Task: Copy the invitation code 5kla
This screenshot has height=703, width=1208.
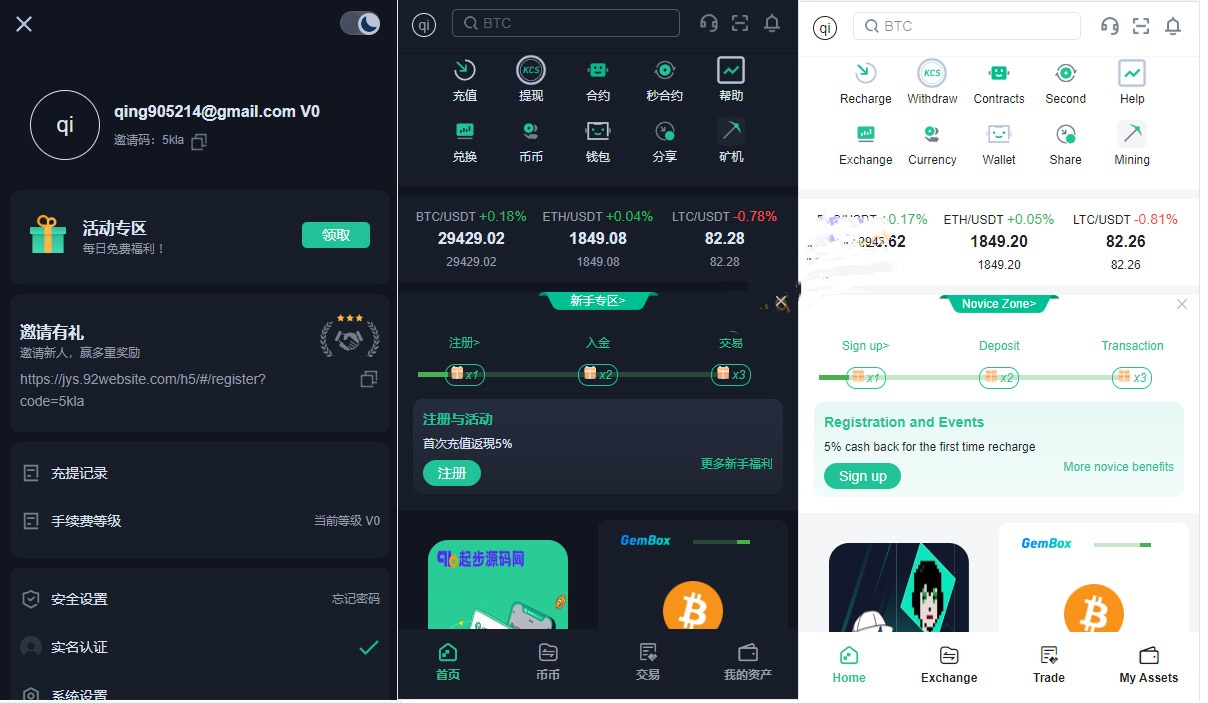Action: (199, 141)
